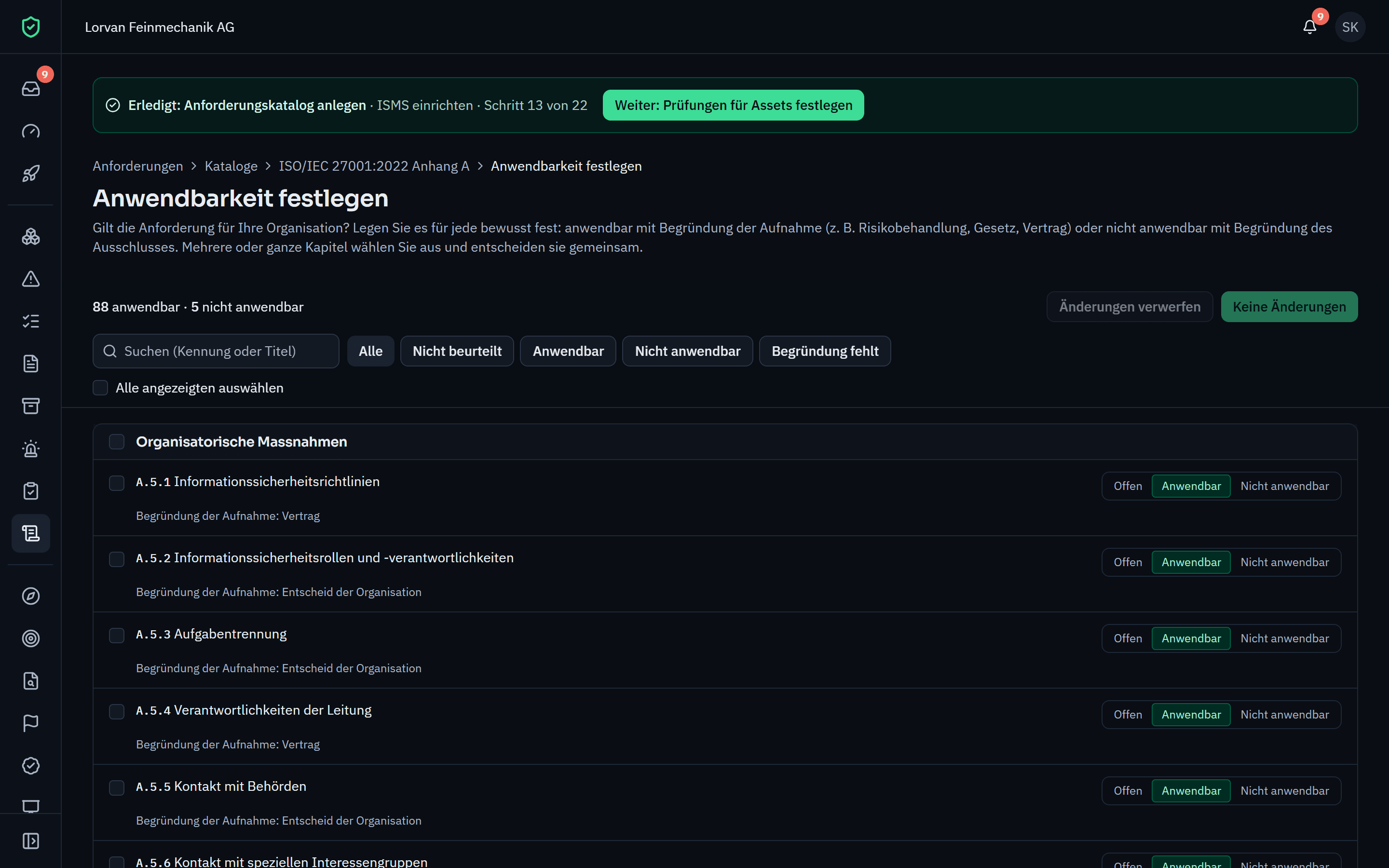Filter by Begründung fehlt
Viewport: 1389px width, 868px height.
(825, 352)
